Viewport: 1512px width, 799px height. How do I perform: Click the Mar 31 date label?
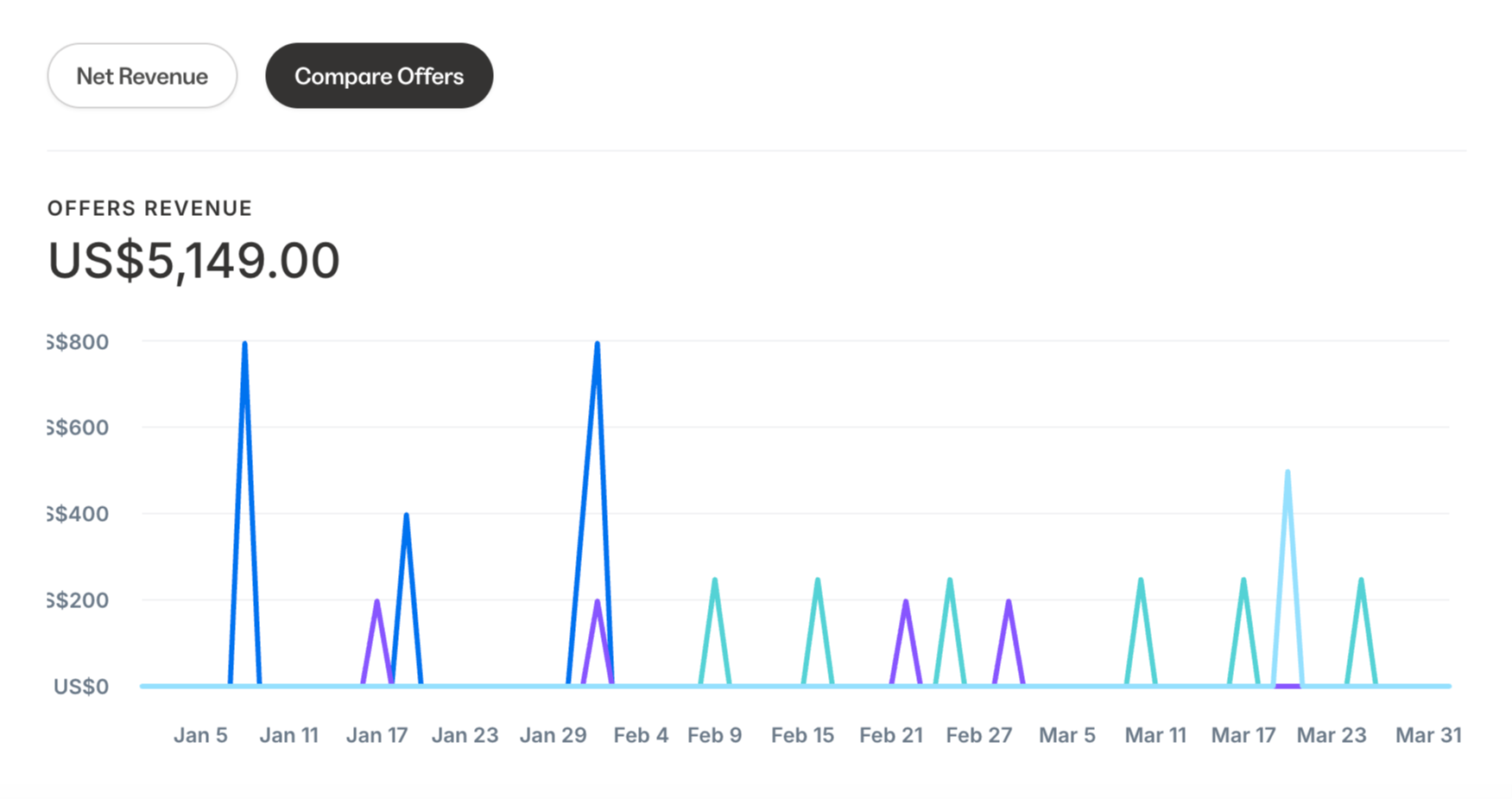click(x=1428, y=735)
